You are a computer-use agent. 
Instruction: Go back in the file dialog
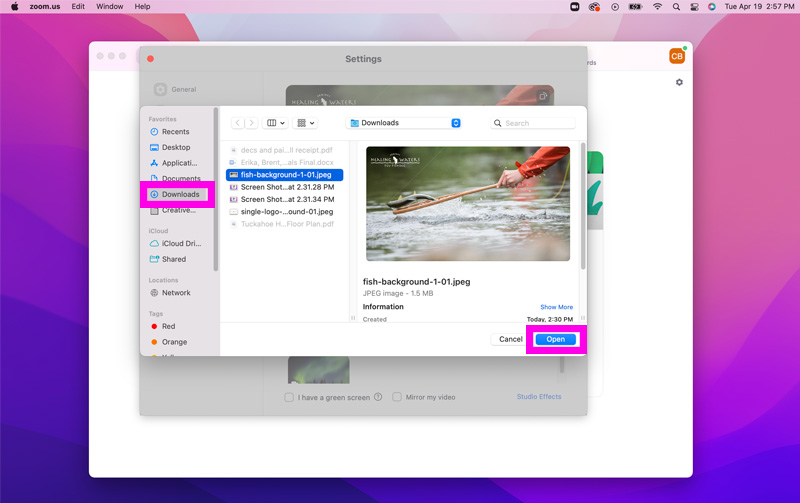pos(238,123)
